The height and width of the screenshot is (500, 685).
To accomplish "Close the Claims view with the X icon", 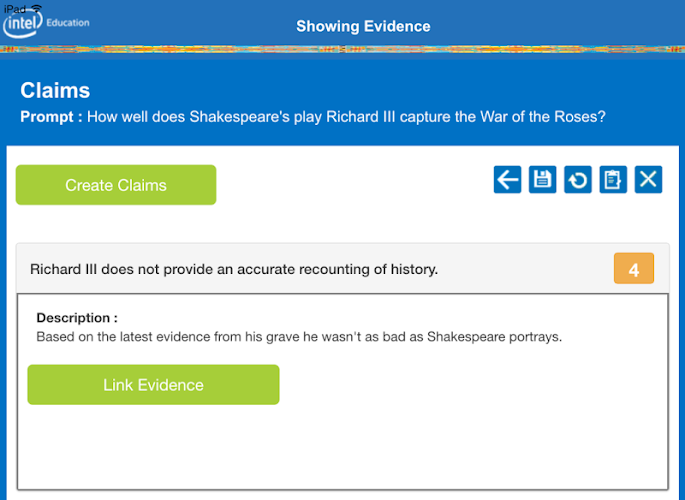I will click(649, 180).
